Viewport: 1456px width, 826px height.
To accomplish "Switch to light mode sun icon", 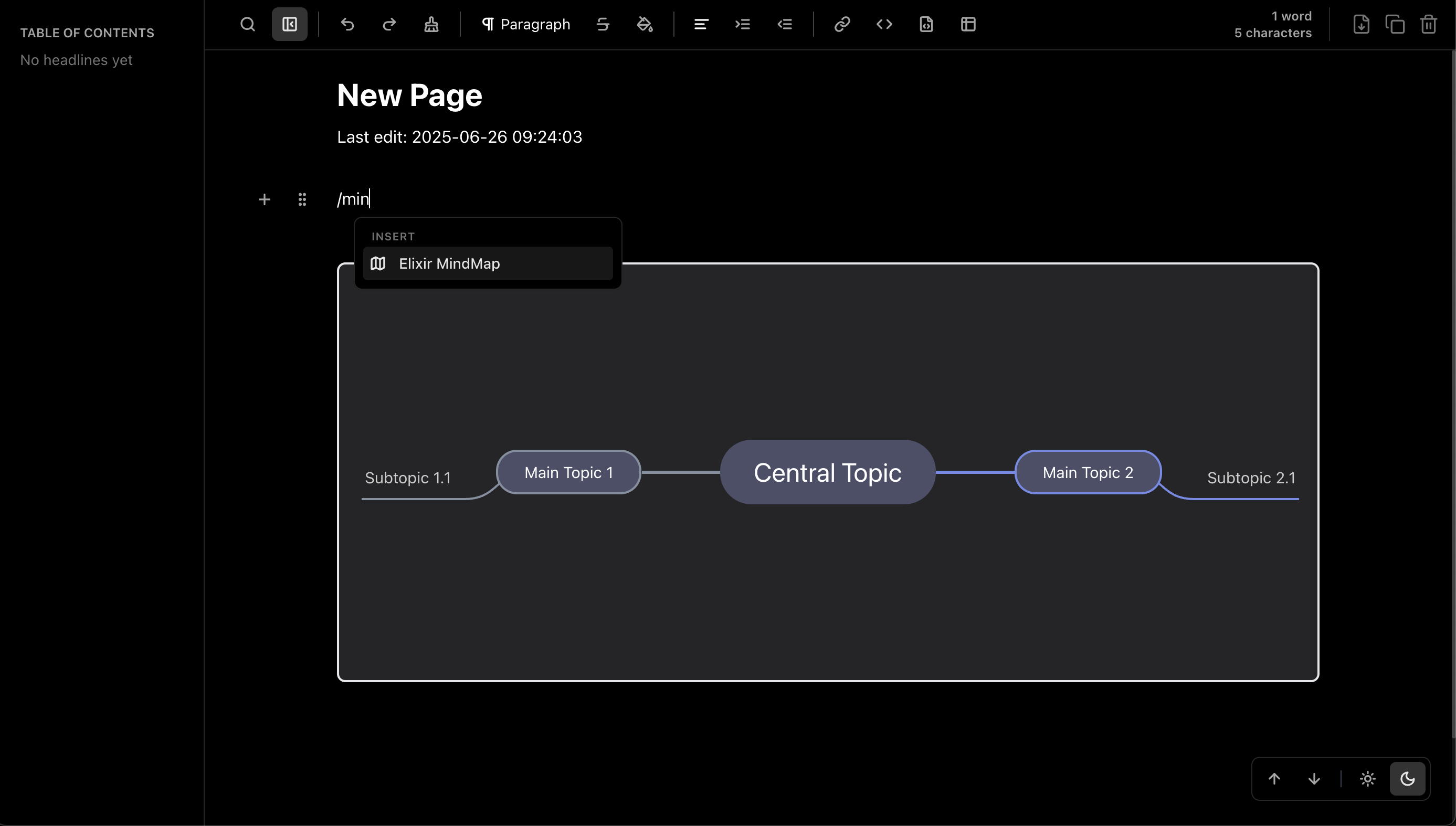I will tap(1367, 779).
